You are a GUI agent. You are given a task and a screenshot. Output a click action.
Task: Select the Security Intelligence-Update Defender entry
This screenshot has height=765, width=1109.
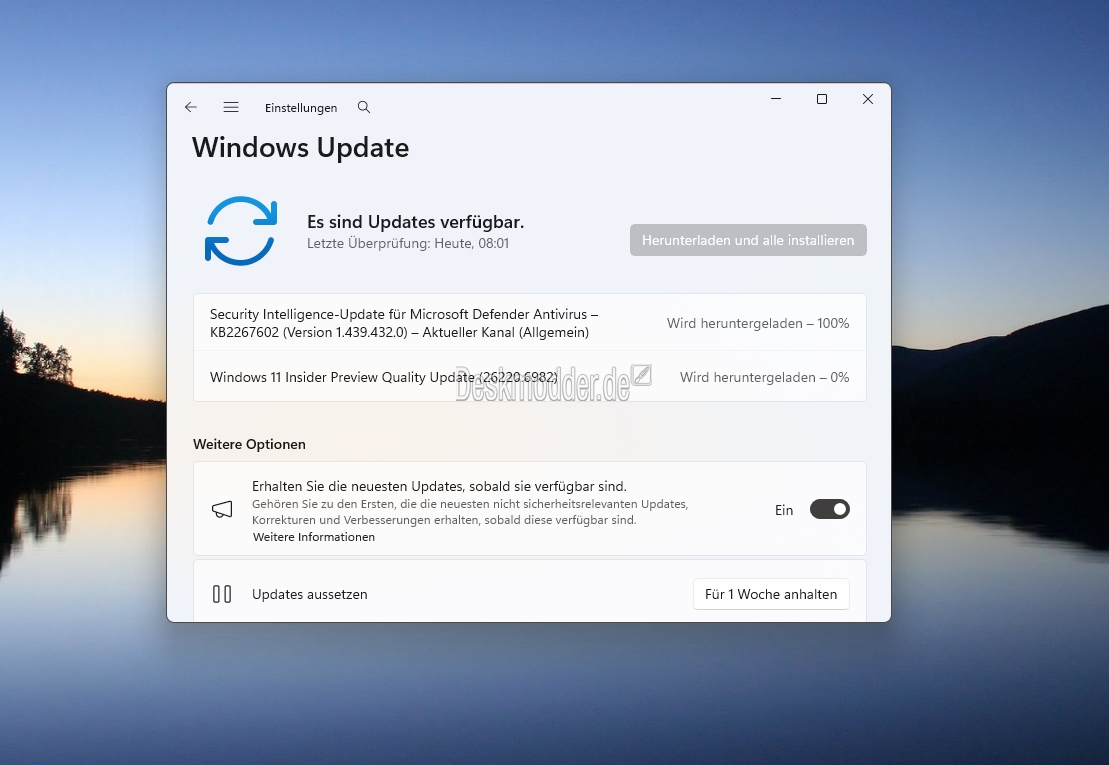pyautogui.click(x=404, y=323)
